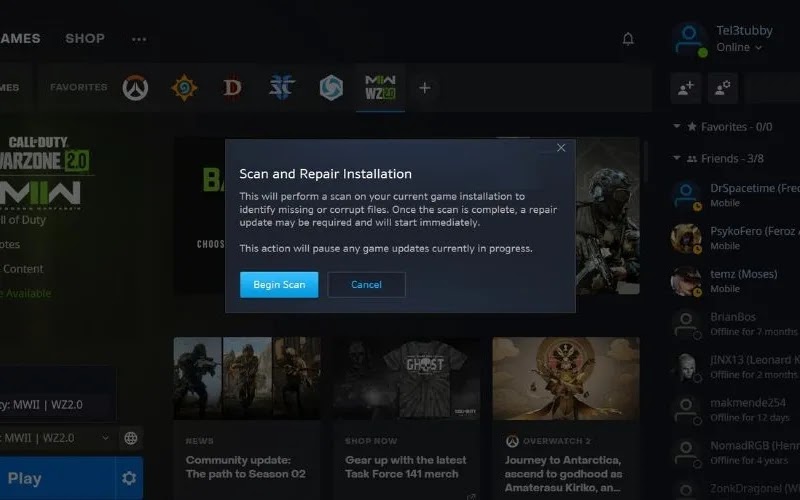This screenshot has width=800, height=500.
Task: Open the notifications bell
Action: click(x=628, y=39)
